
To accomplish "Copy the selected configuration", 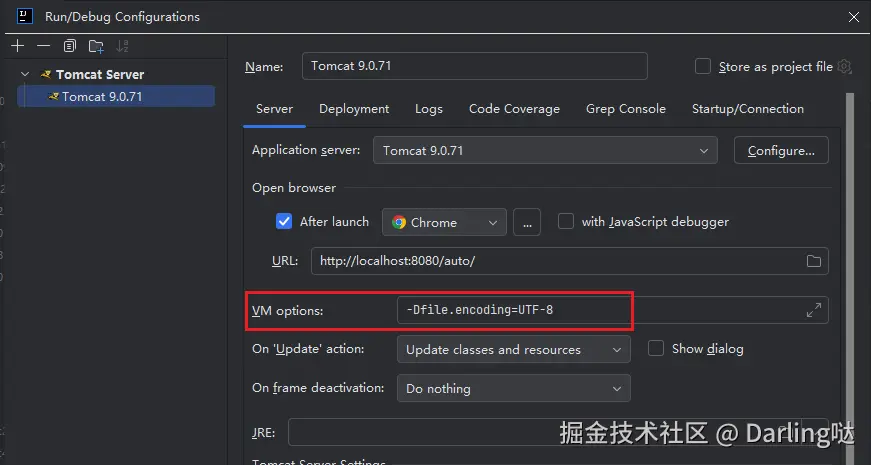I will tap(69, 46).
